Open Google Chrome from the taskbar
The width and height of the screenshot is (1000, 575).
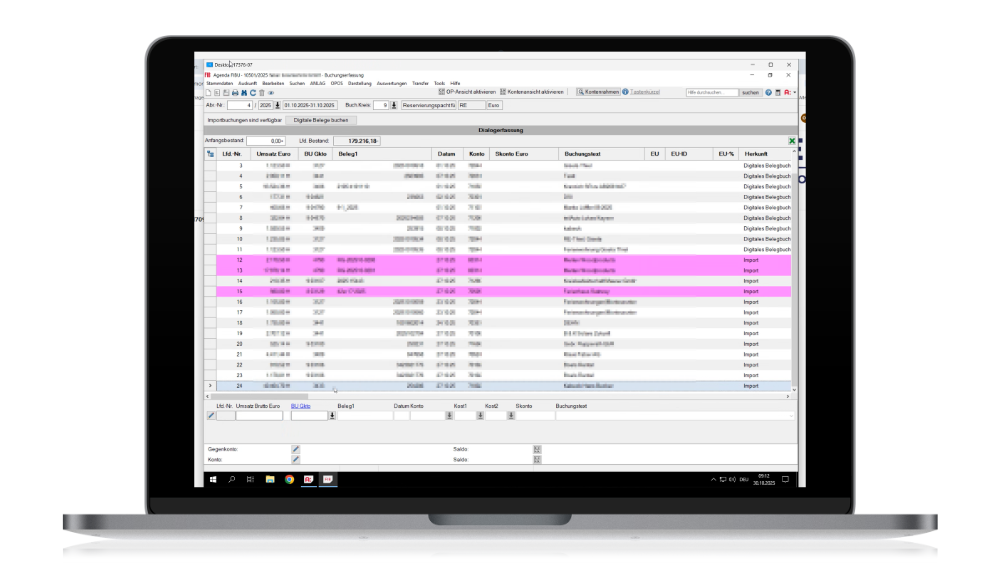pos(290,479)
